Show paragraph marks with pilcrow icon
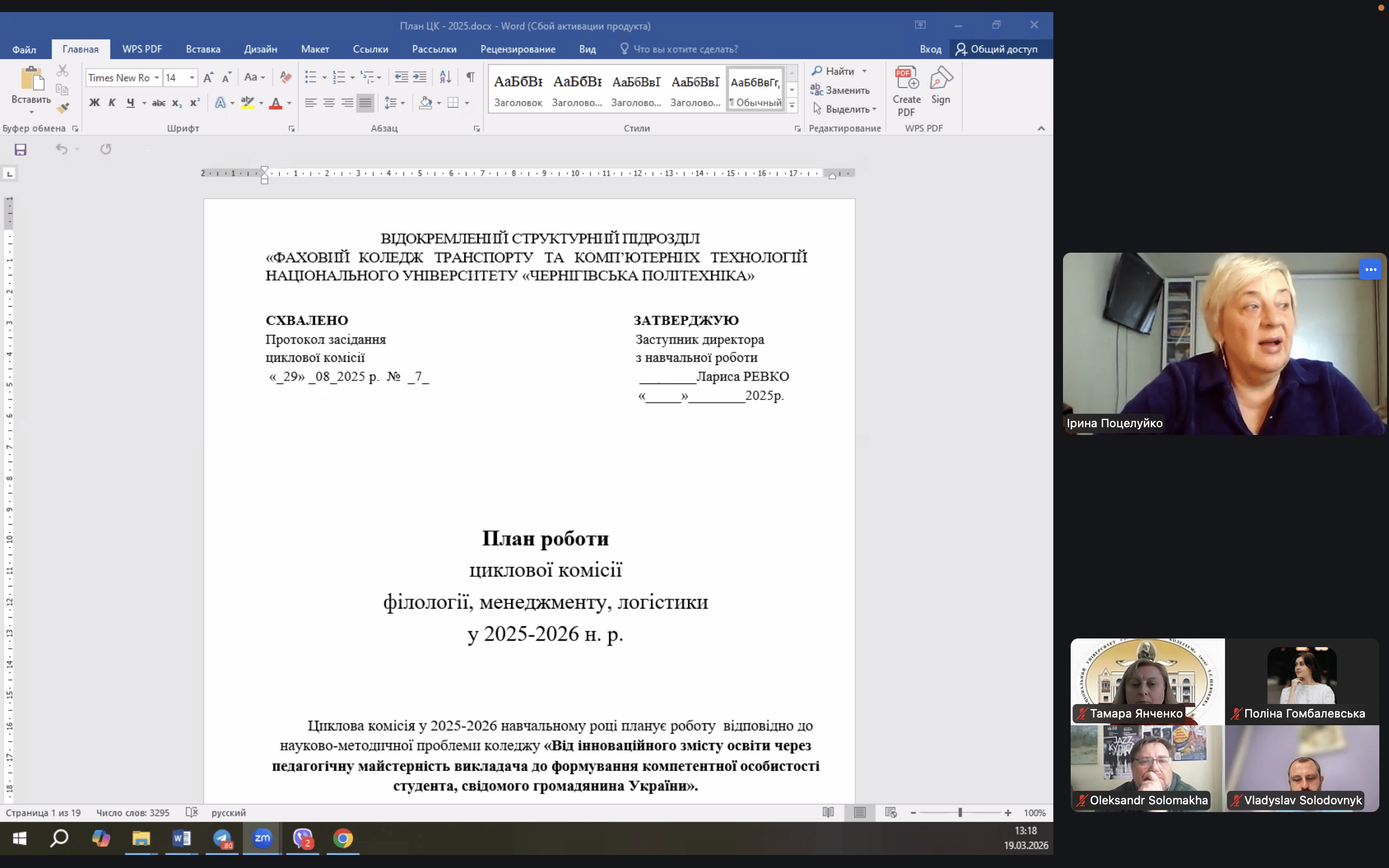The image size is (1389, 868). pyautogui.click(x=470, y=77)
